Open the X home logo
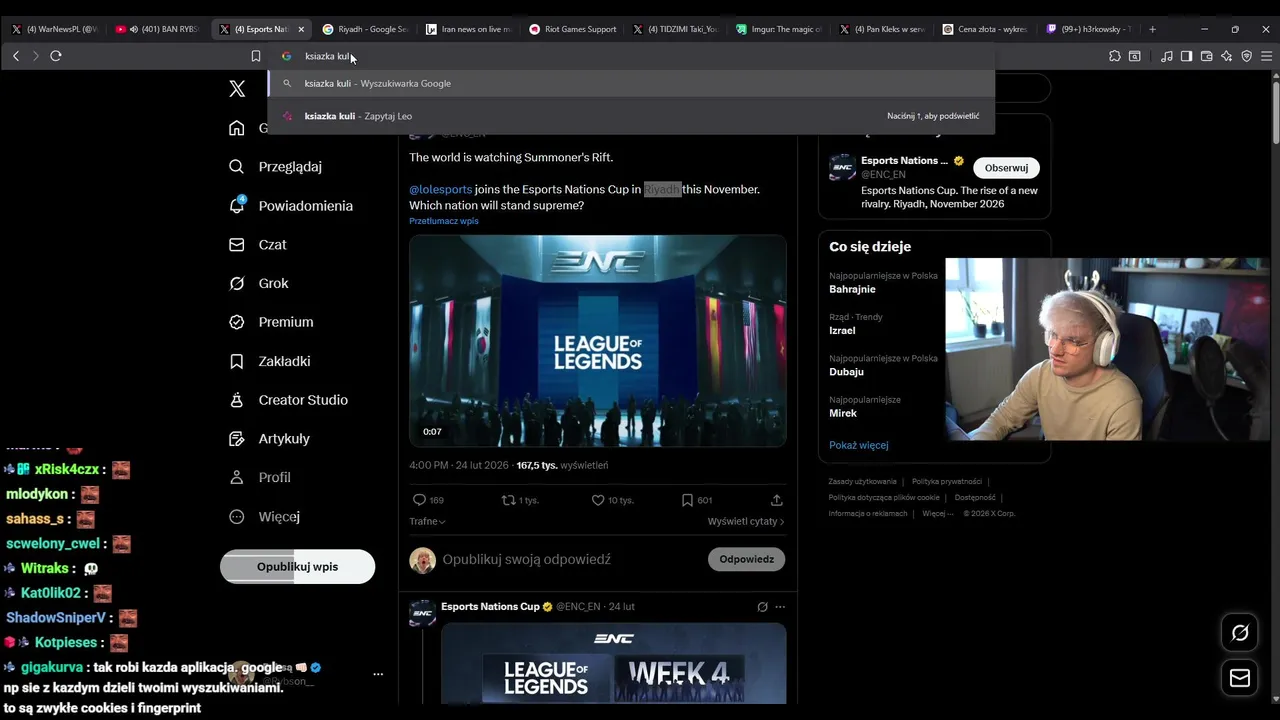 point(237,89)
